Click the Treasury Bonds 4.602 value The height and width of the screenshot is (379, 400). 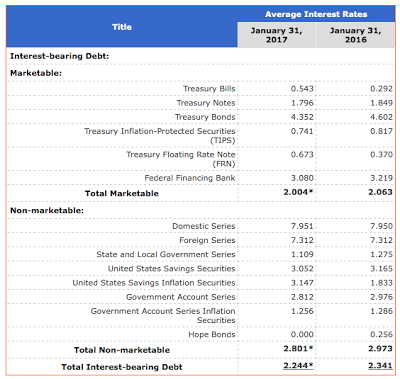tap(381, 117)
